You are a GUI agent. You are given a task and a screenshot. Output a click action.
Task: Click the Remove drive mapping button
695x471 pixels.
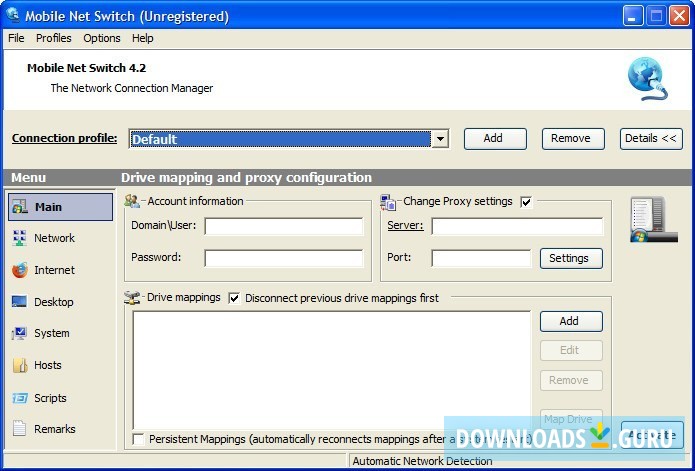571,380
